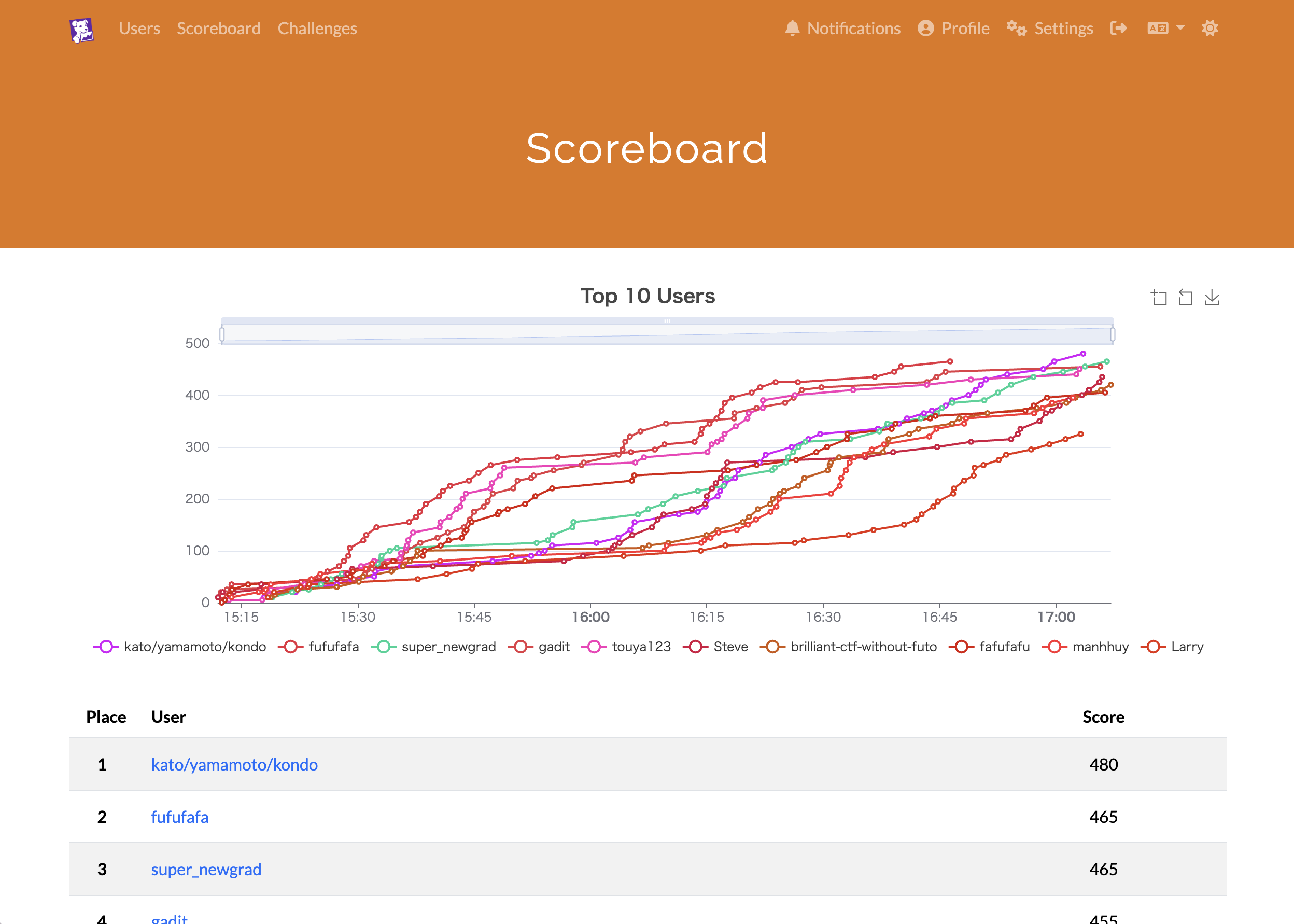Click the chart zoom reset icon
Screen dimensions: 1294x924
click(1185, 297)
